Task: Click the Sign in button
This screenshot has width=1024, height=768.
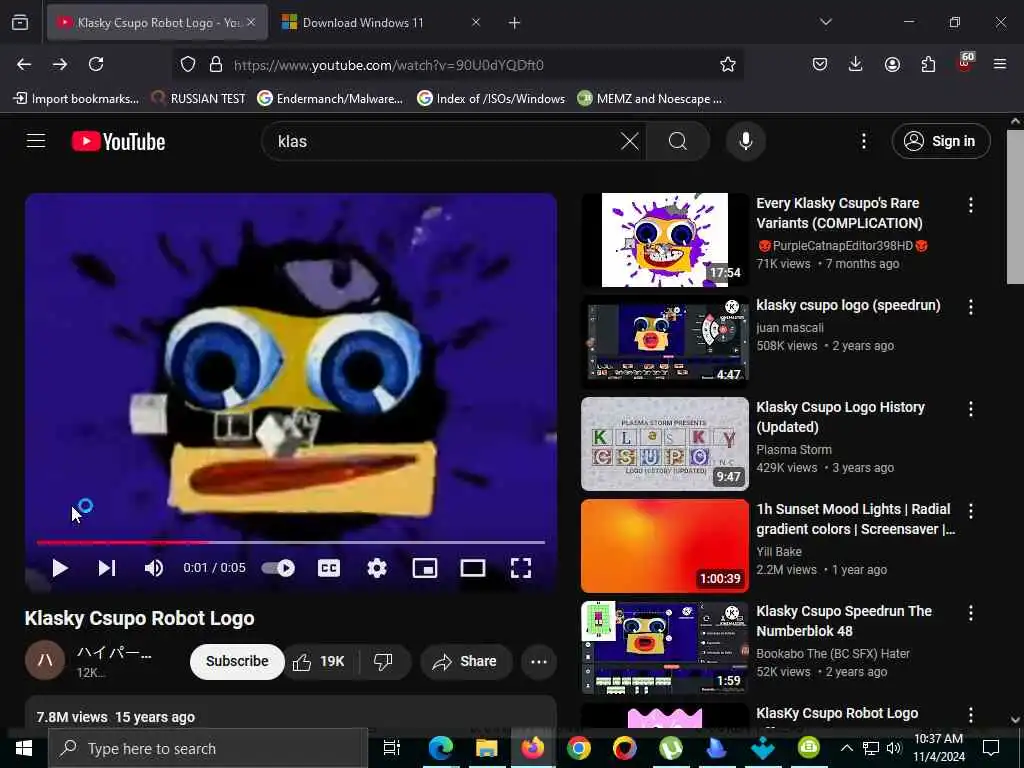Action: pyautogui.click(x=941, y=141)
